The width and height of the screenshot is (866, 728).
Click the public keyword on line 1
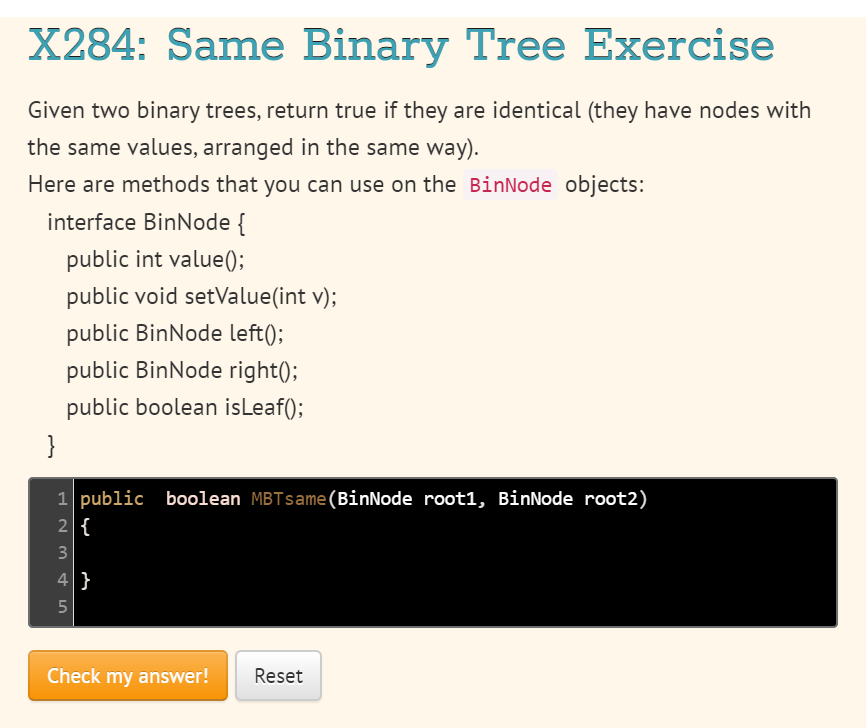[112, 498]
